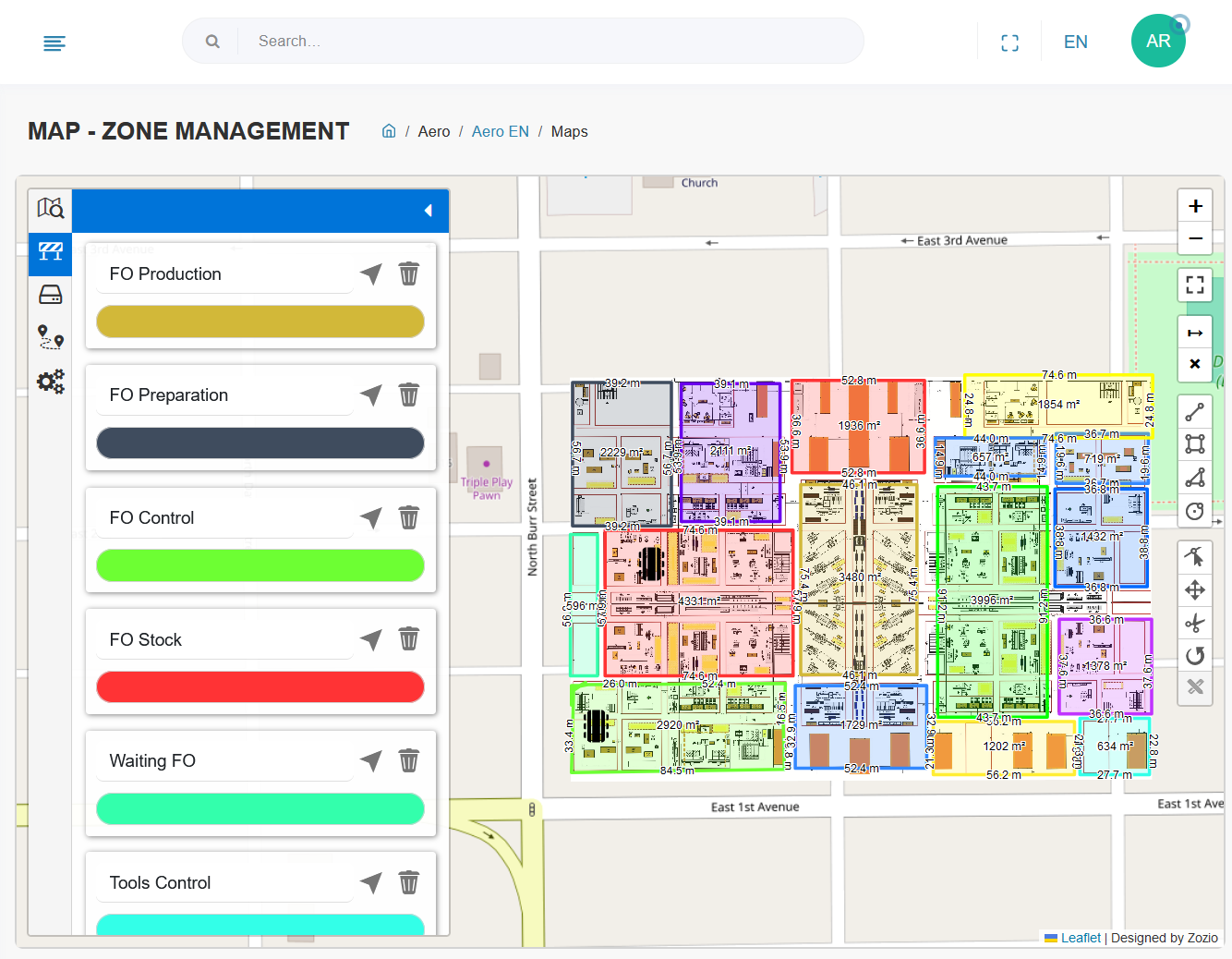Image resolution: width=1232 pixels, height=959 pixels.
Task: Open the settings gears sidebar tab
Action: point(50,381)
